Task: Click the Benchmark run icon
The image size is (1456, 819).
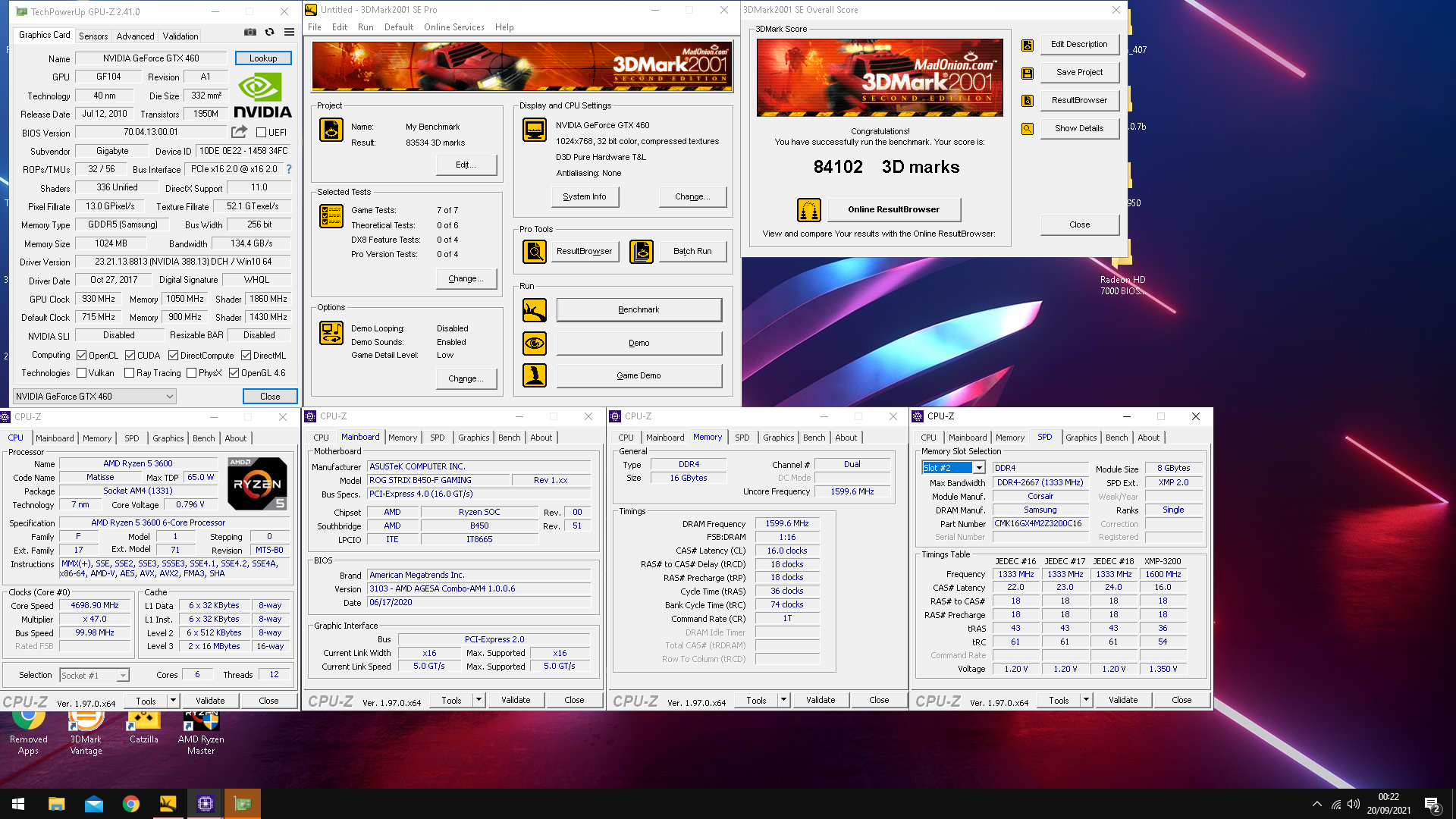Action: (x=535, y=309)
